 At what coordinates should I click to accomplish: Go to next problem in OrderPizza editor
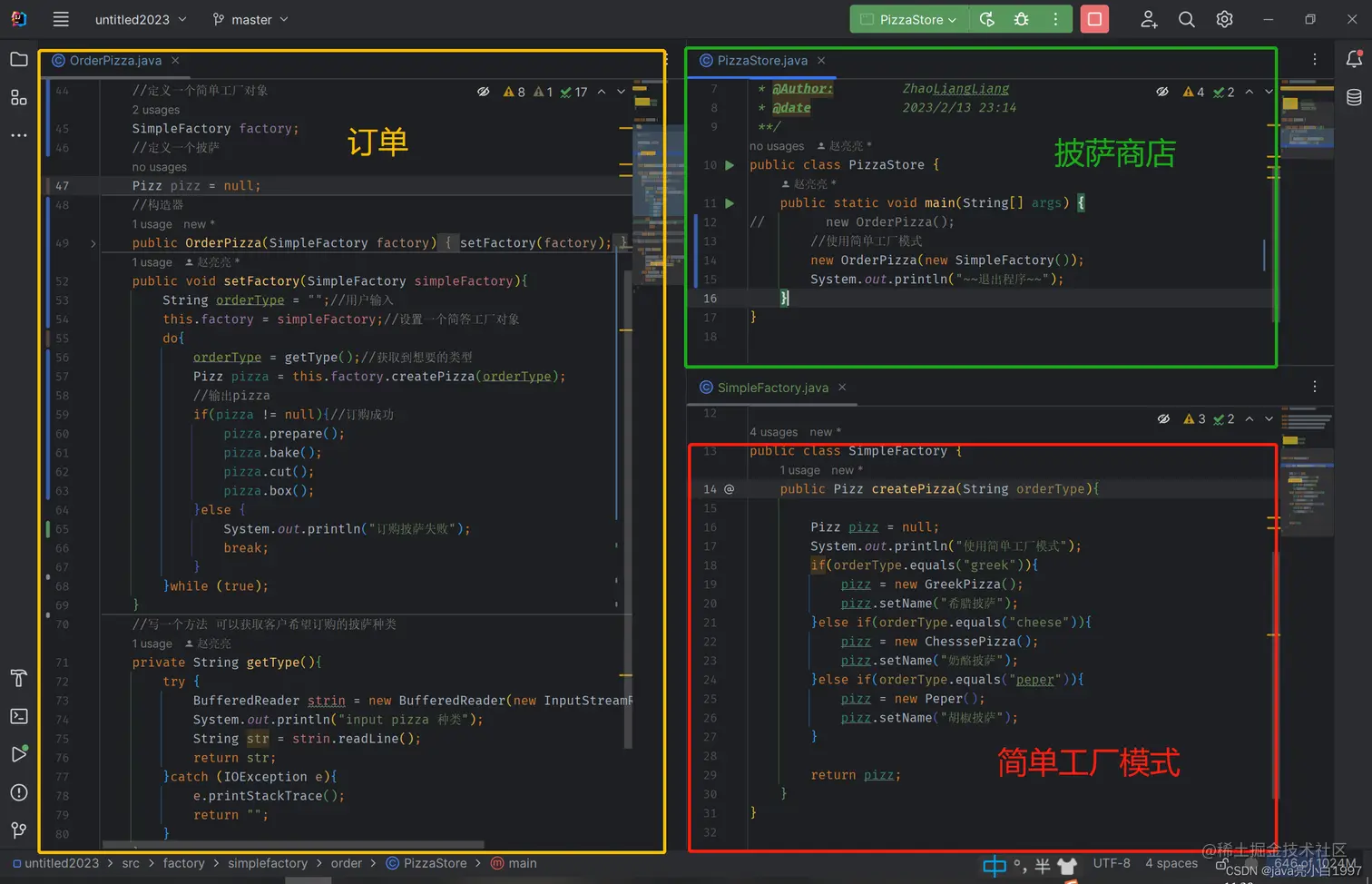622,92
